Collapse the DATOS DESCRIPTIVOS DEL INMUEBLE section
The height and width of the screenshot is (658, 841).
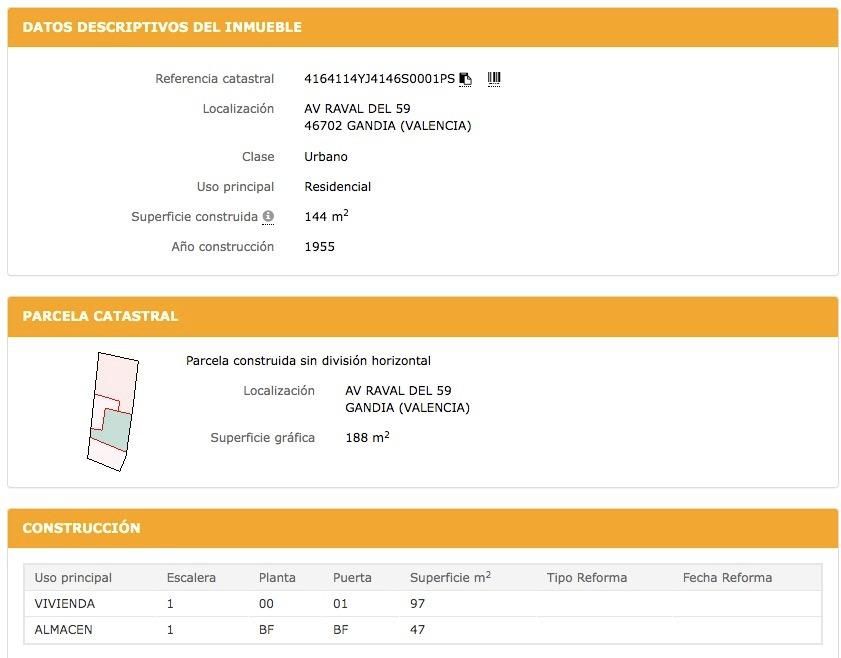pyautogui.click(x=162, y=27)
